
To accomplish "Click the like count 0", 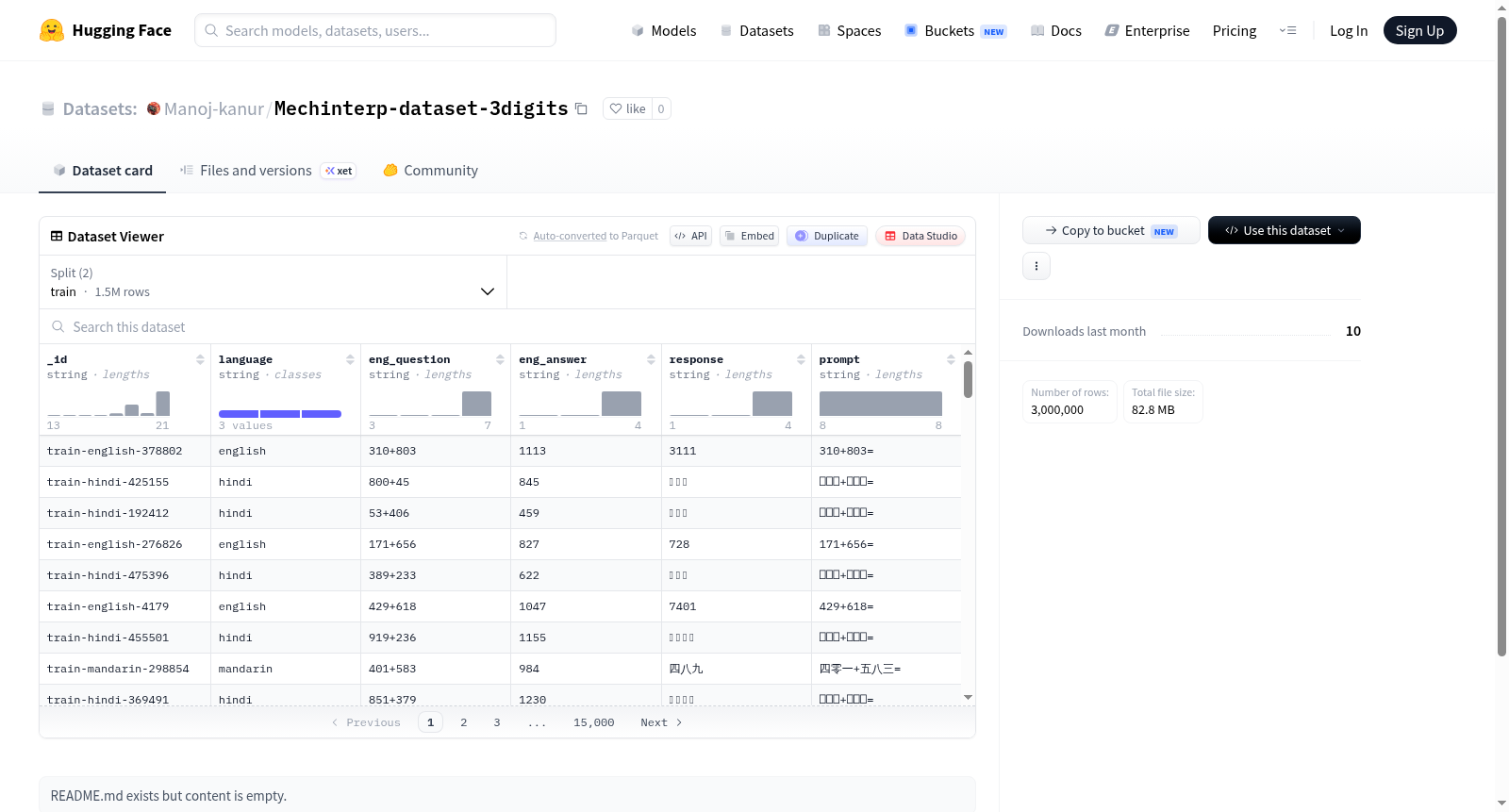I will click(661, 109).
